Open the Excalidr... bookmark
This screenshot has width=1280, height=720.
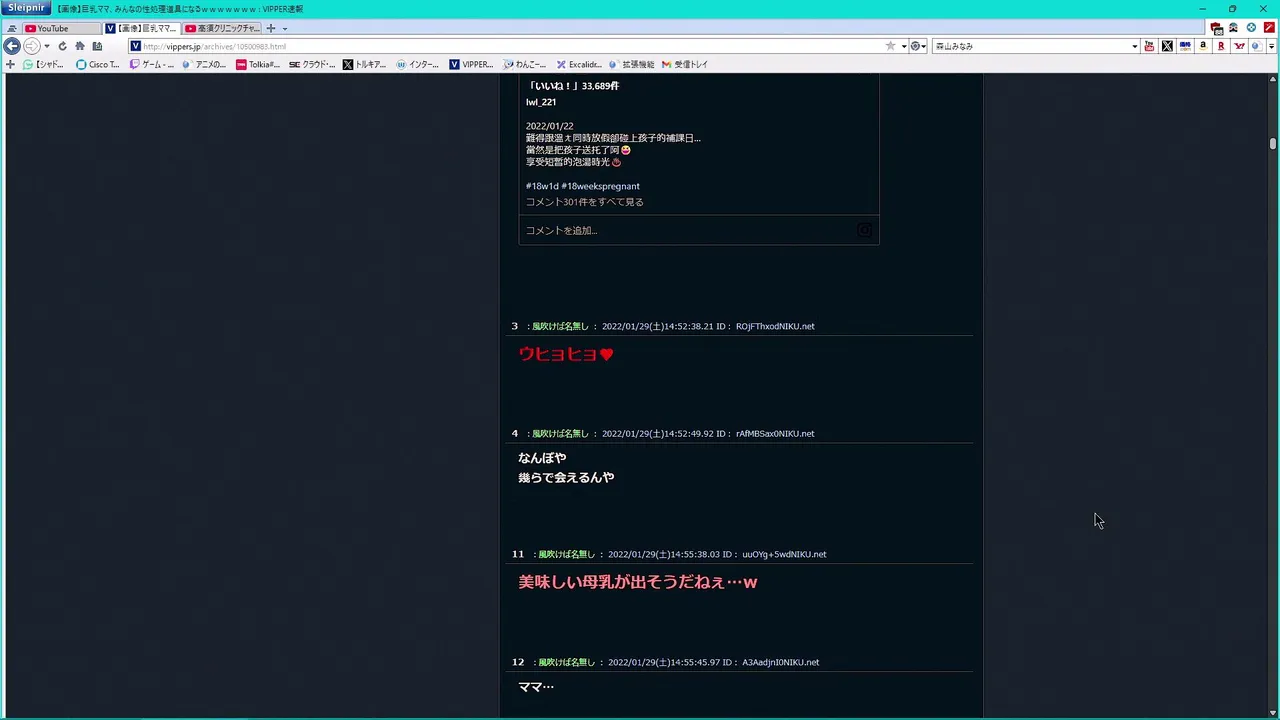[579, 64]
